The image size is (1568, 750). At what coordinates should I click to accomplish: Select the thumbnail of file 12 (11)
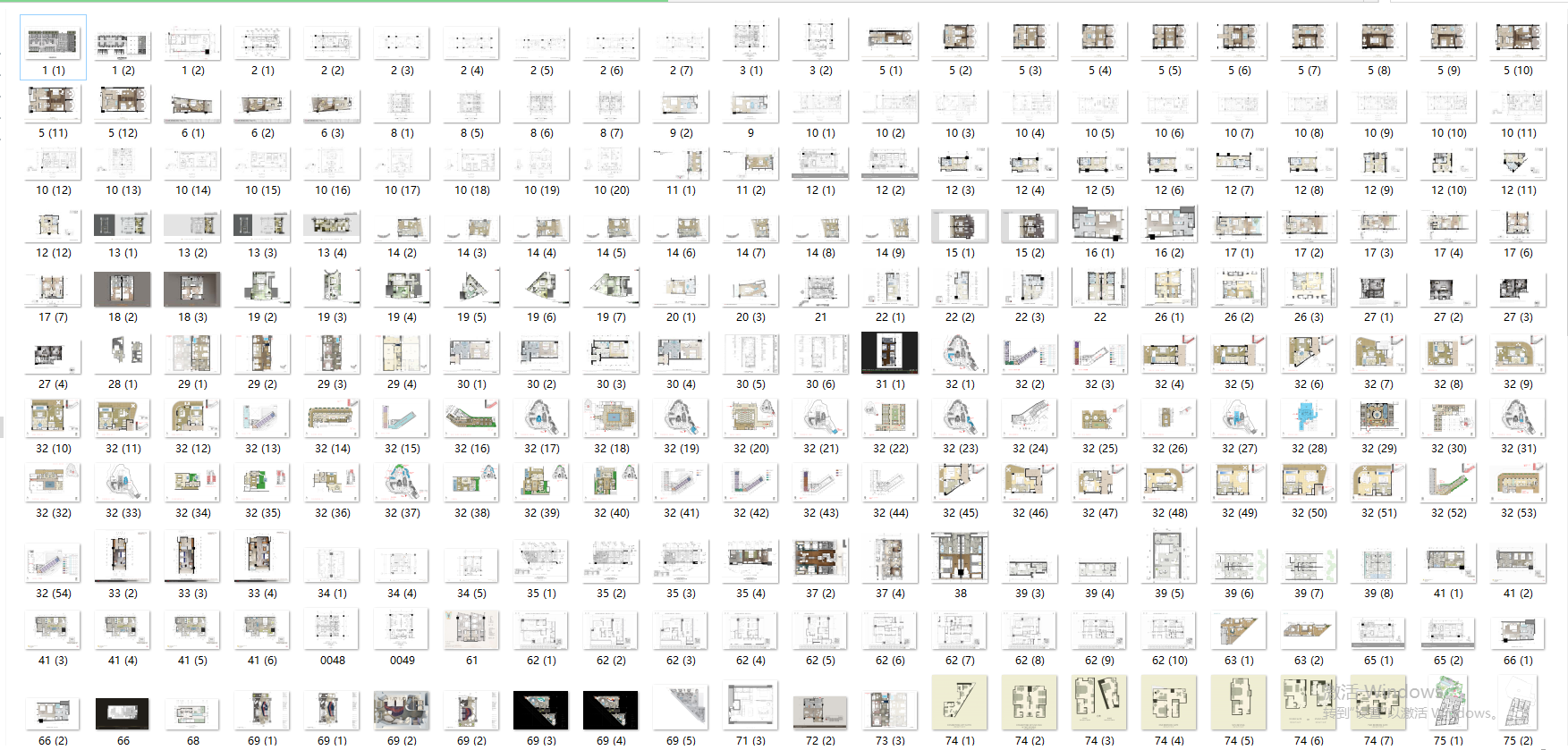click(x=1518, y=164)
